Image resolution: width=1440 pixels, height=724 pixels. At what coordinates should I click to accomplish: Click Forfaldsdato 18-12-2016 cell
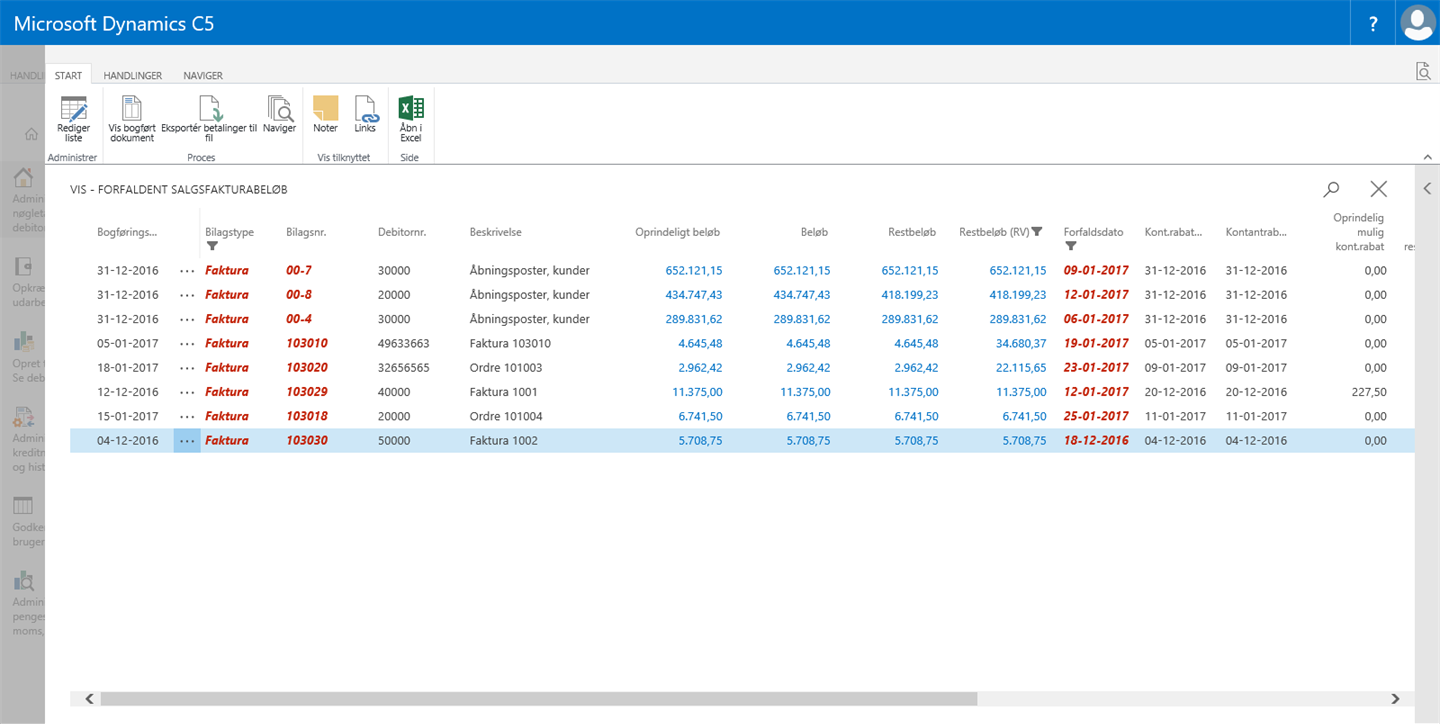1096,441
